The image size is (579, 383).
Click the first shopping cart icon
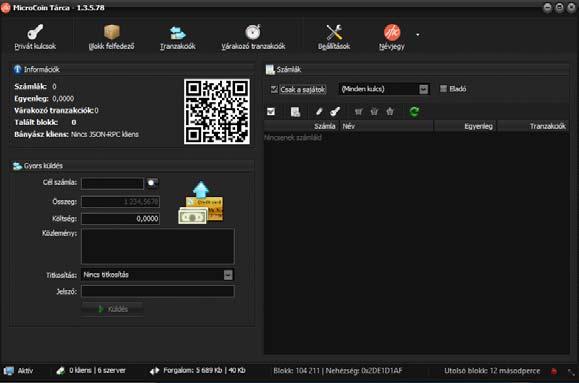pos(358,111)
